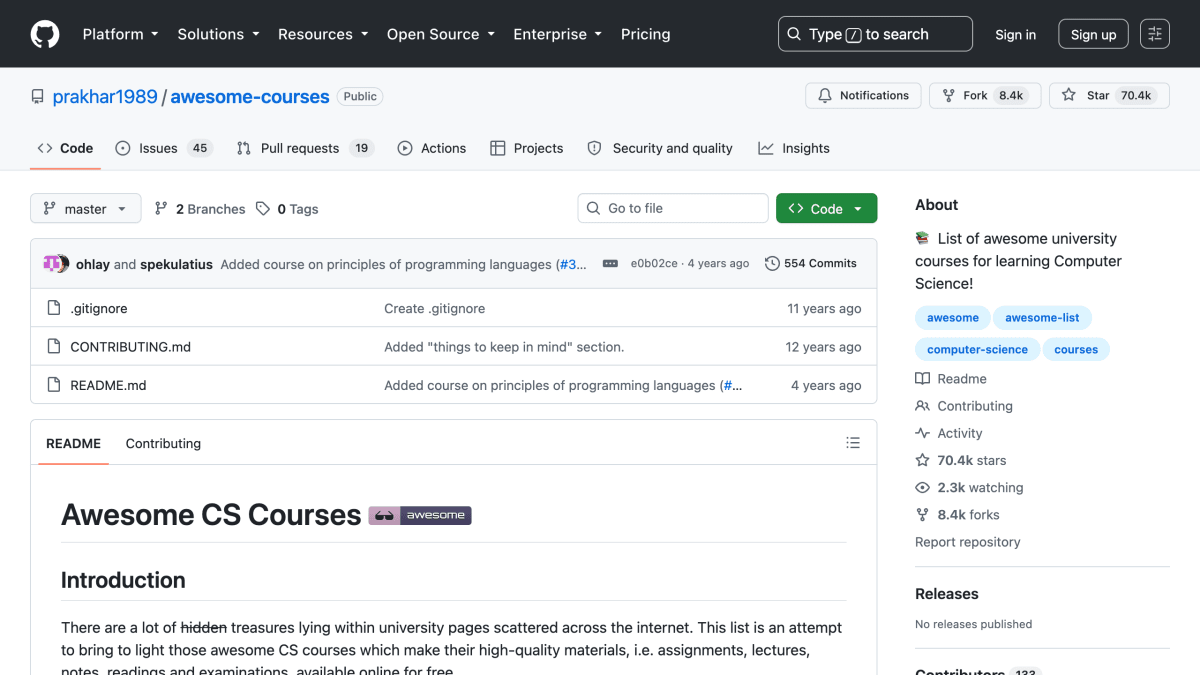View the 0 Tags link
Viewport: 1200px width, 675px height.
(x=287, y=209)
